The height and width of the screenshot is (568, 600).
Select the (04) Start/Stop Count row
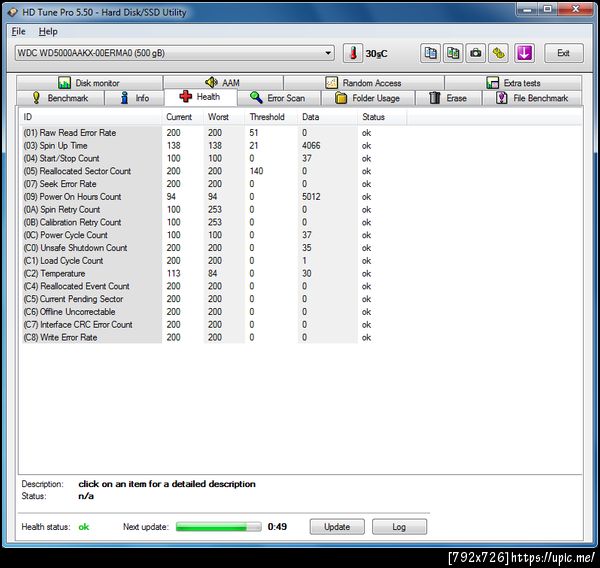coord(214,158)
